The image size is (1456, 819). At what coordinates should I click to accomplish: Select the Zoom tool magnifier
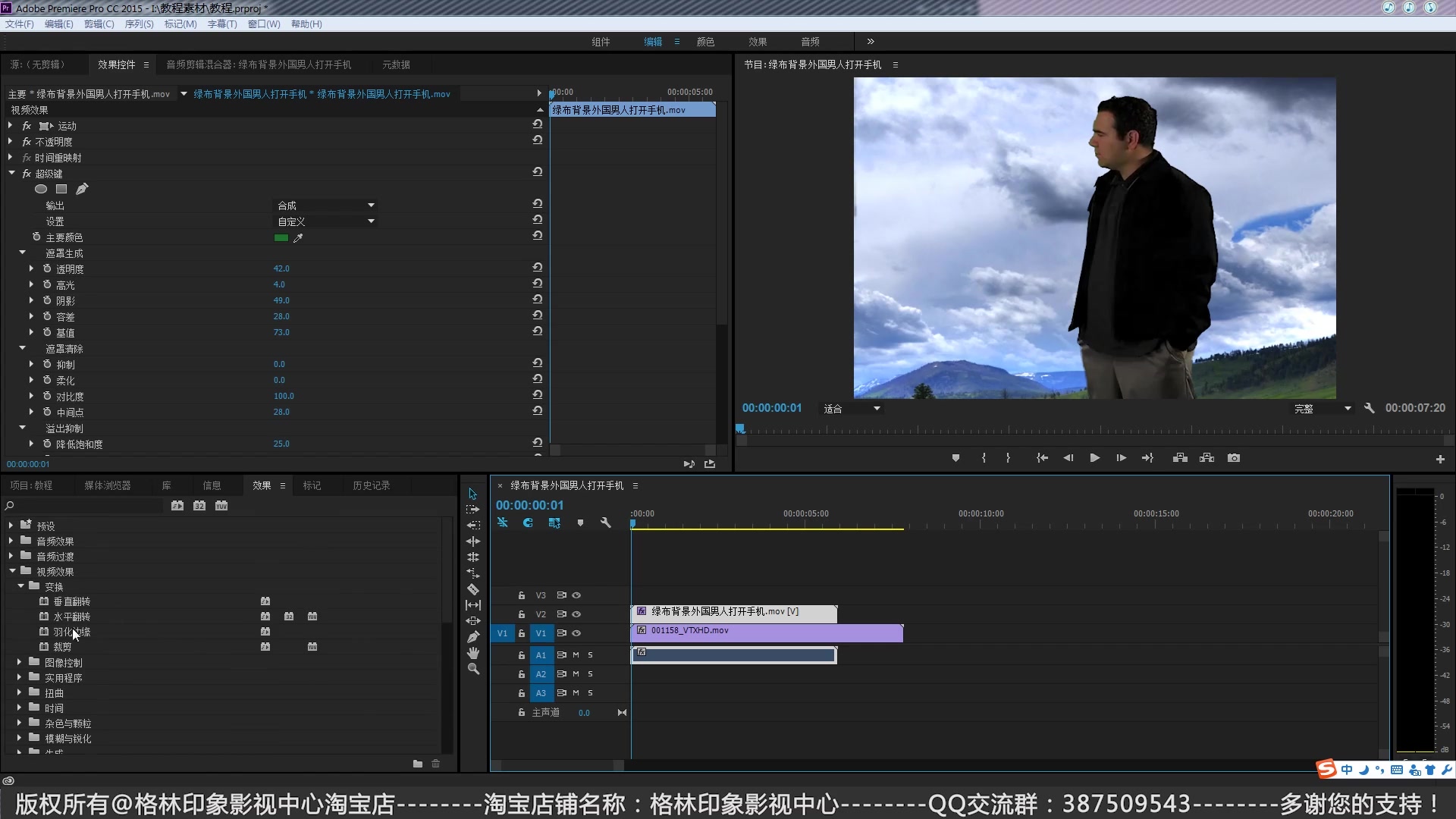coord(473,669)
